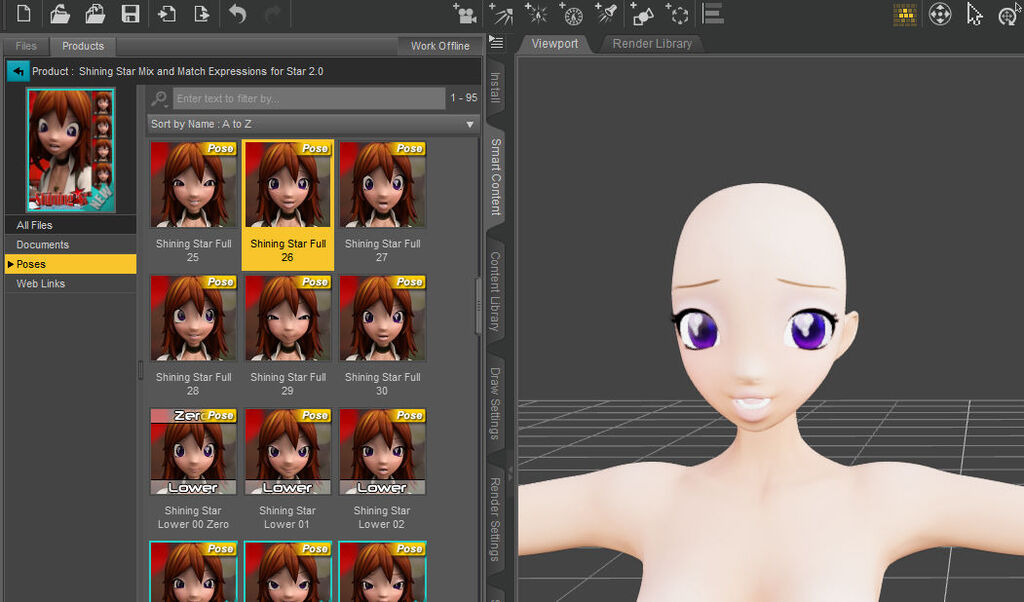Expand the Poses category

10,264
